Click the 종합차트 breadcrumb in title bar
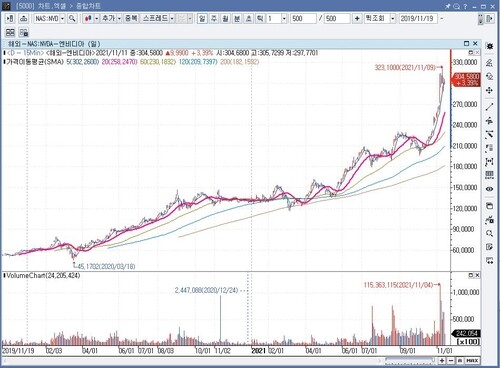 88,6
